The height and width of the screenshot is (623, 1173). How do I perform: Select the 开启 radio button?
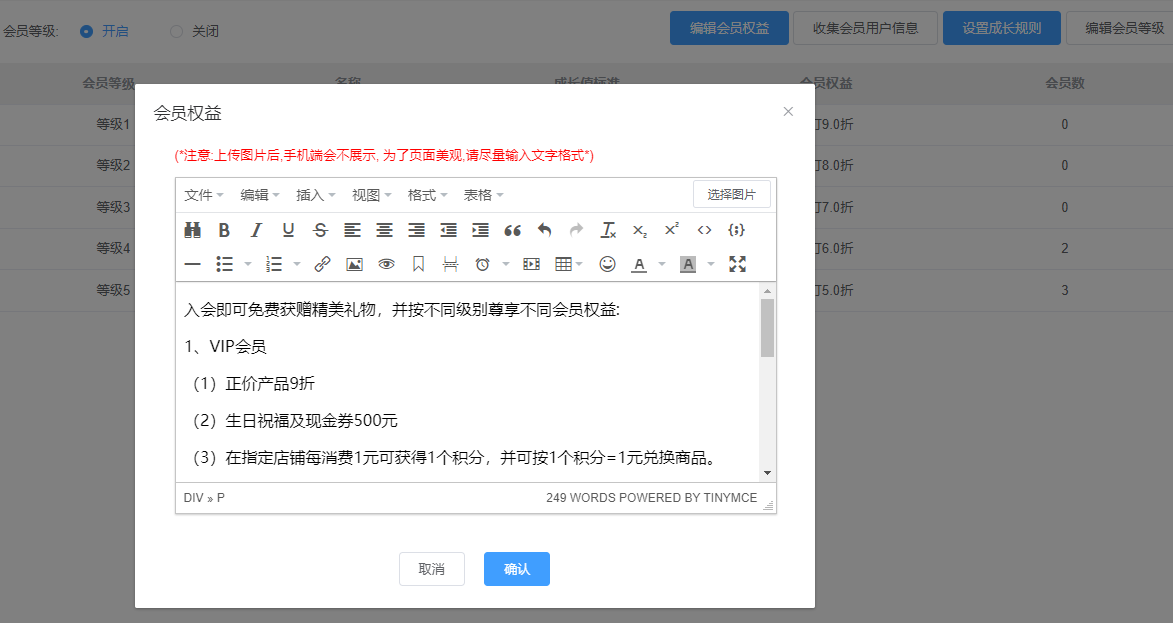[87, 31]
